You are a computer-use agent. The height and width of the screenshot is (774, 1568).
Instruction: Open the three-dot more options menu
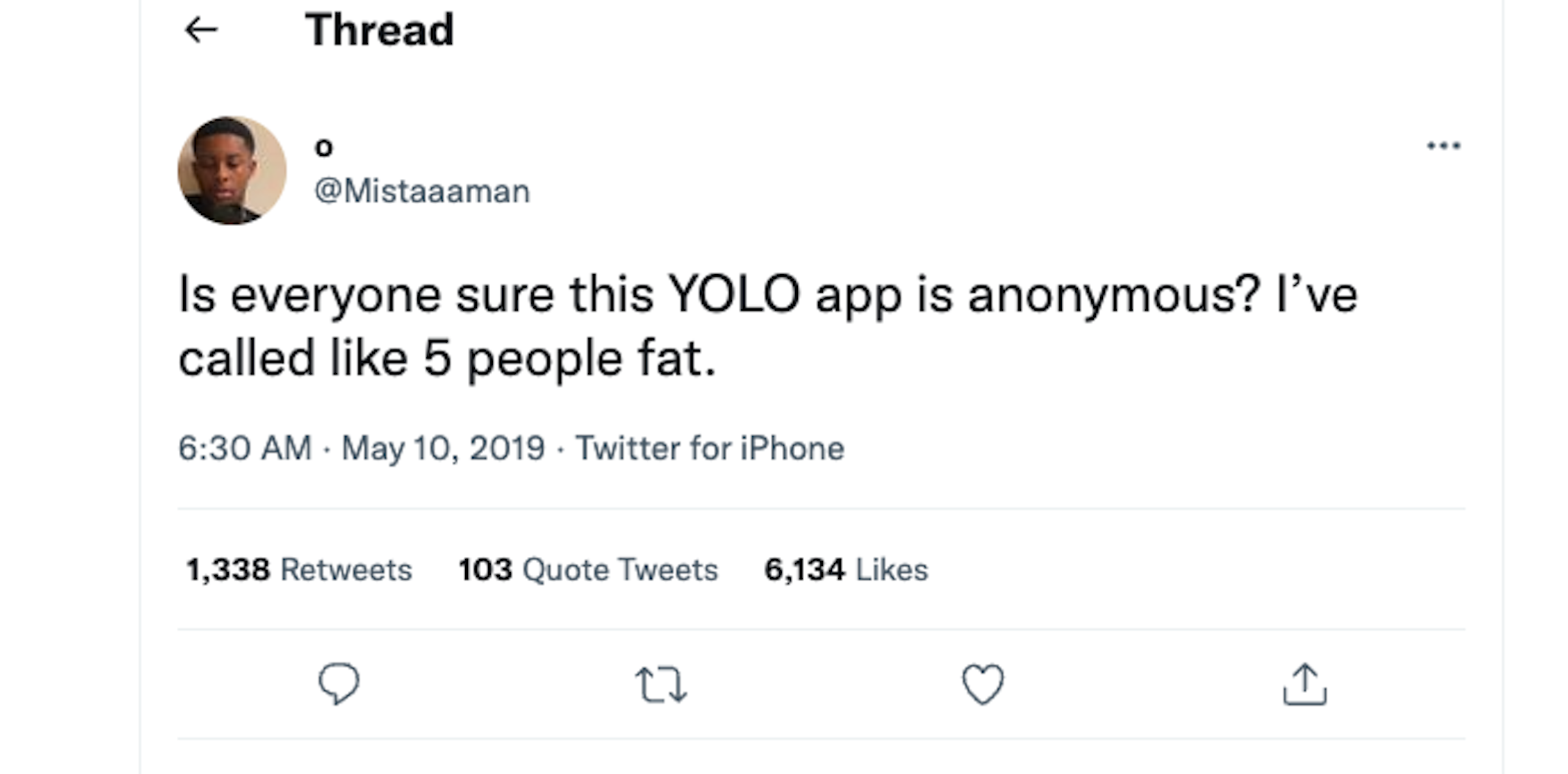click(x=1443, y=146)
